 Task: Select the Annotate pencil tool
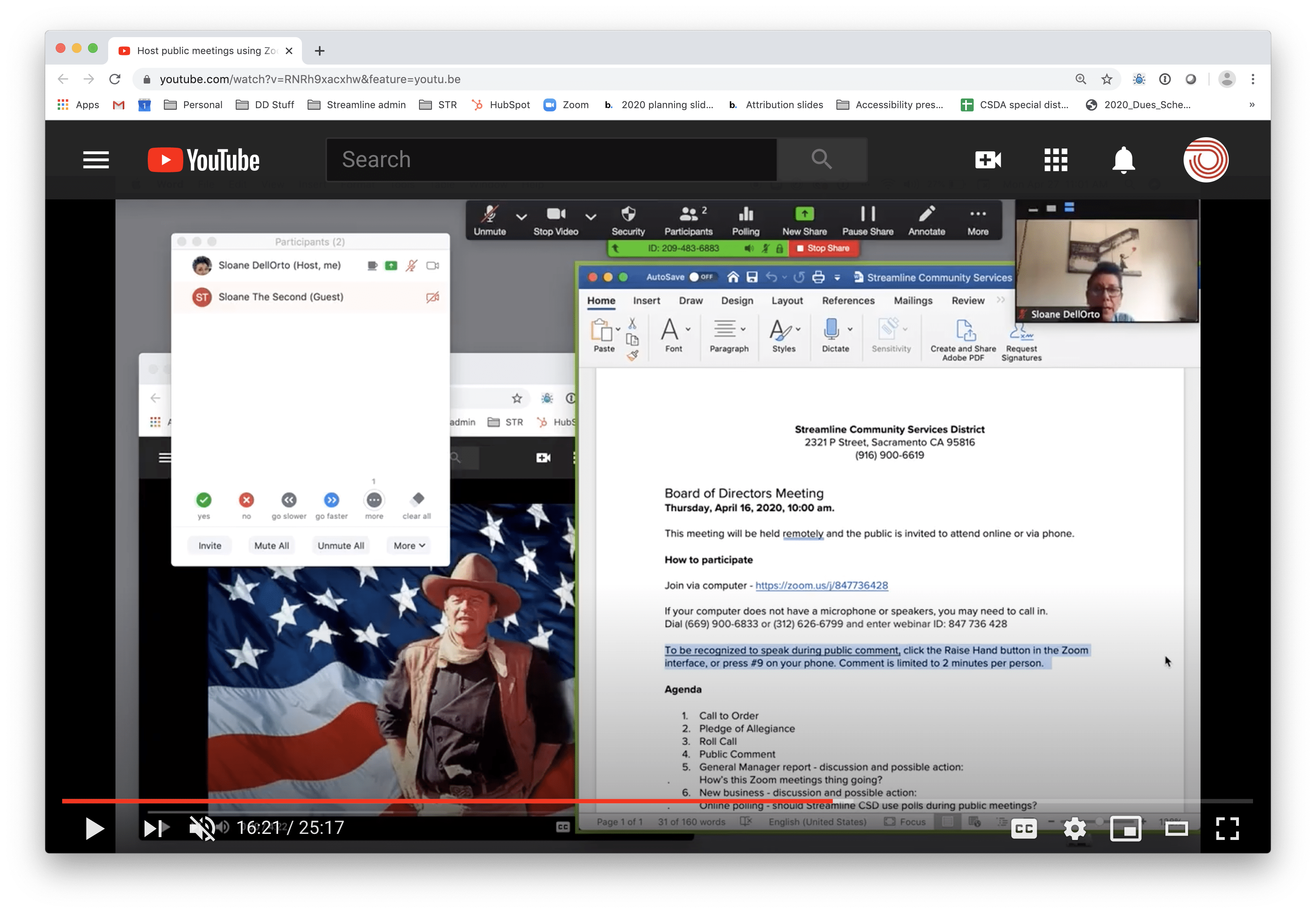pos(927,214)
